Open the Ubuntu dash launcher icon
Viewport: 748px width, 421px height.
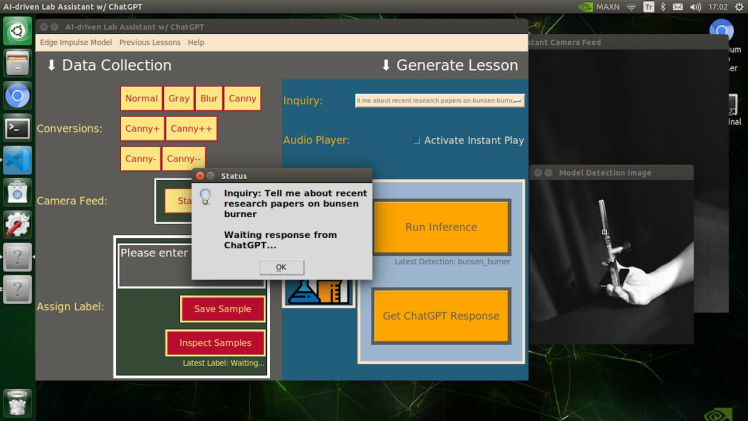(x=18, y=31)
